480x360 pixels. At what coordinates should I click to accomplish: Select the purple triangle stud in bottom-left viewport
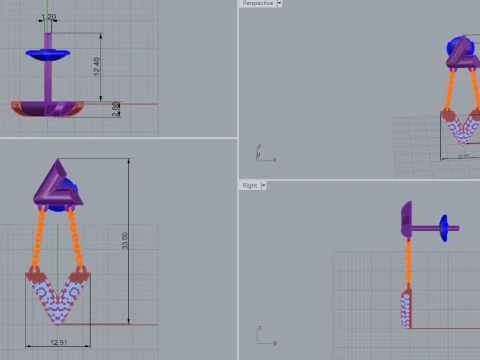58,183
